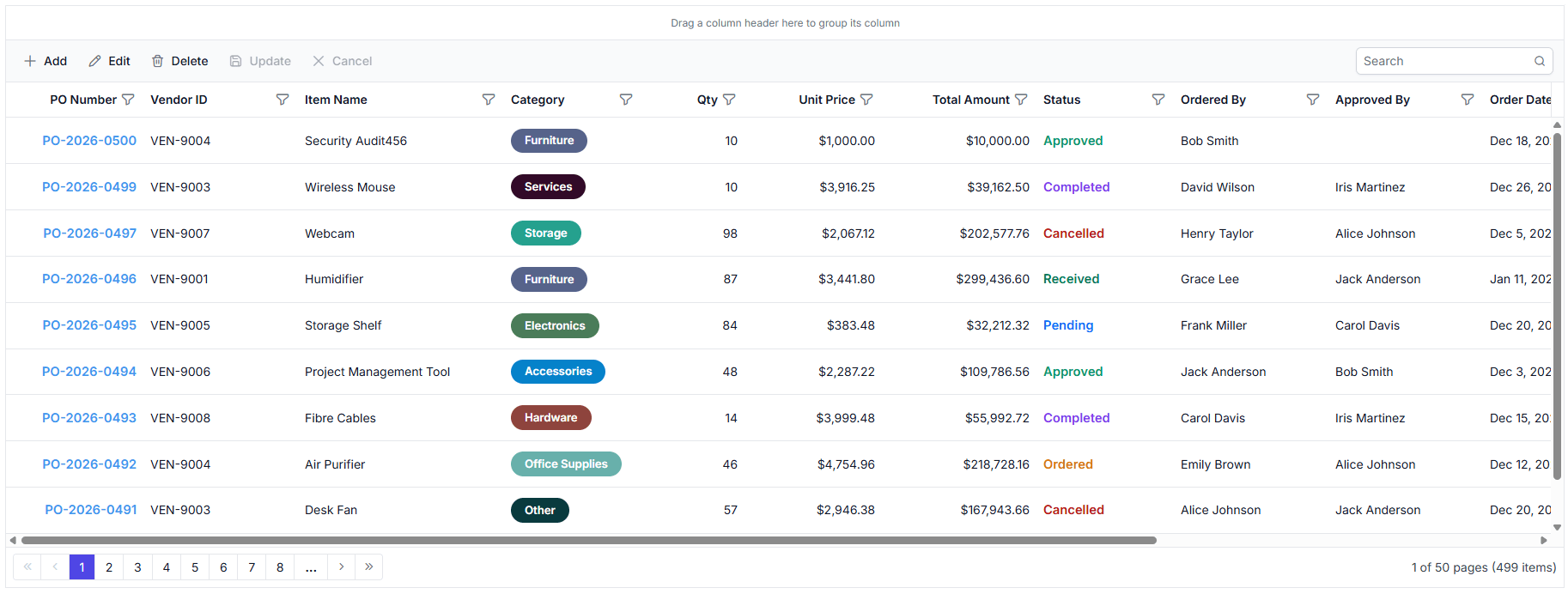Screen dimensions: 1568x594
Task: Open the PO-2026-0492 link
Action: coord(89,464)
